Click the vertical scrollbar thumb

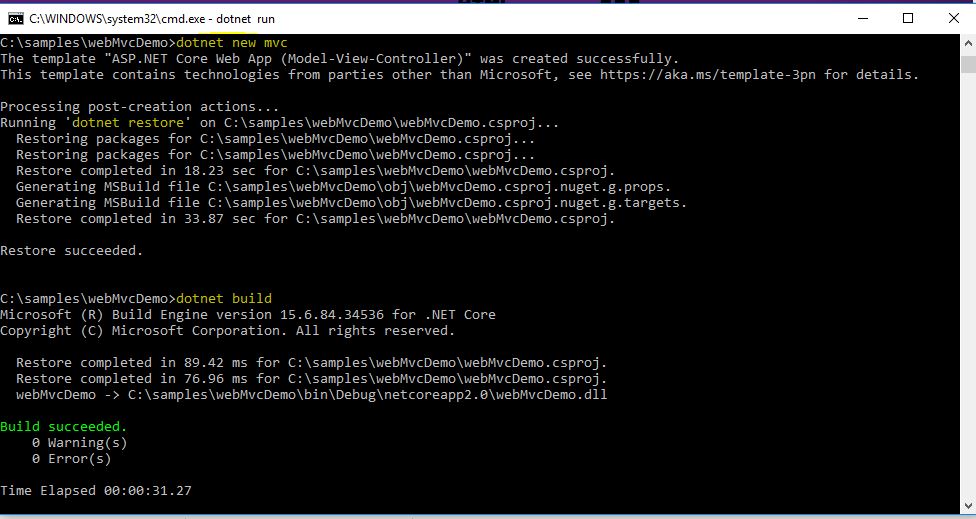[968, 65]
